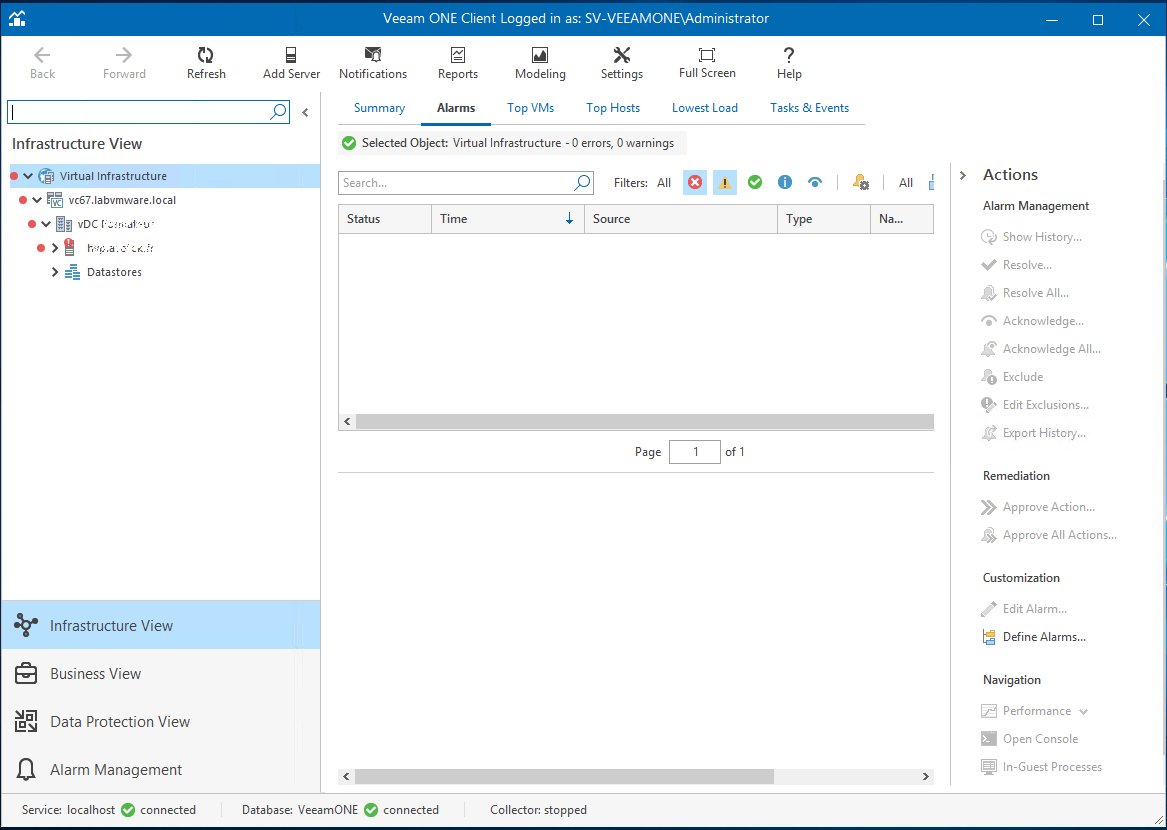
Task: Open Add Server from toolbar
Action: click(x=291, y=63)
